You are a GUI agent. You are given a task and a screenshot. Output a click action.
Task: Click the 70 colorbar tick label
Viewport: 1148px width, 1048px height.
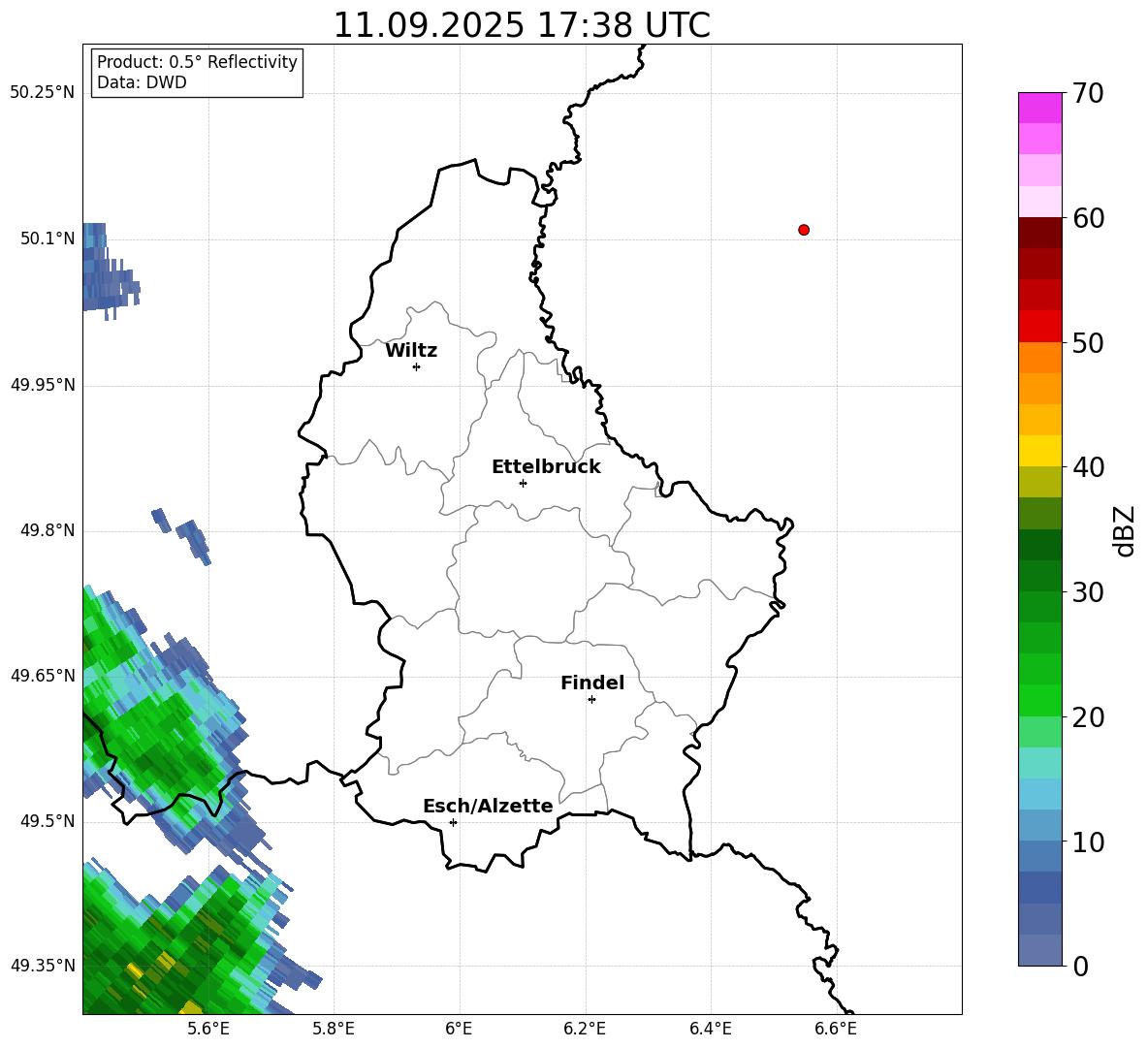1088,94
